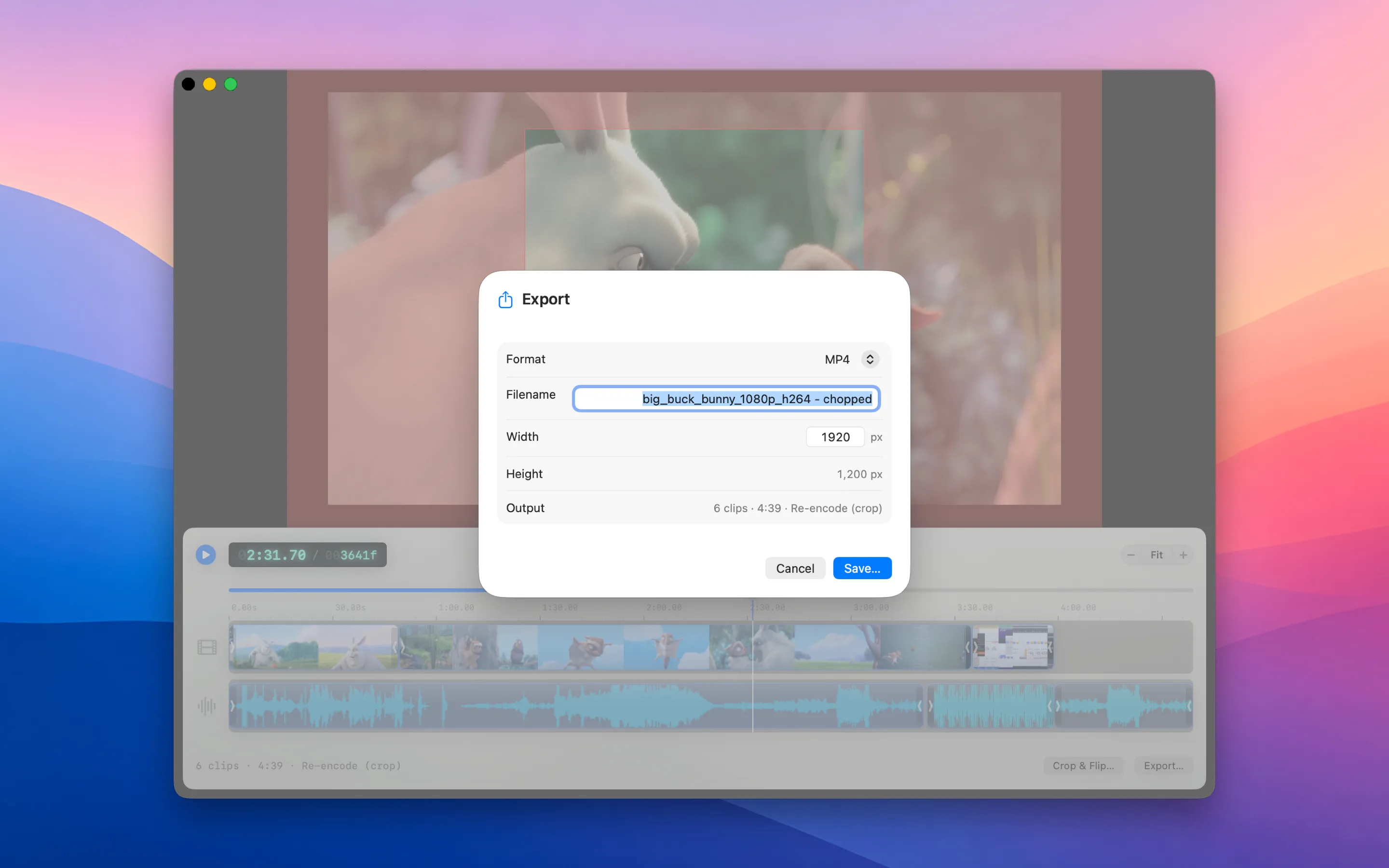Click the Export... button in bottom bar
This screenshot has height=868, width=1389.
(1163, 765)
